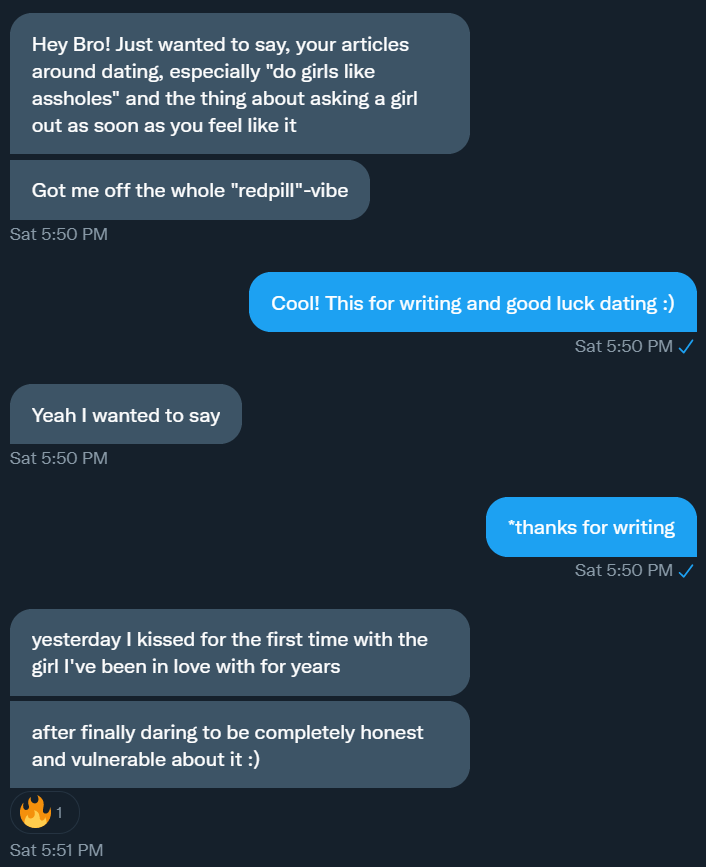The height and width of the screenshot is (867, 706).
Task: Select the "yesterday I kissed for the first time" bubble
Action: coord(239,652)
